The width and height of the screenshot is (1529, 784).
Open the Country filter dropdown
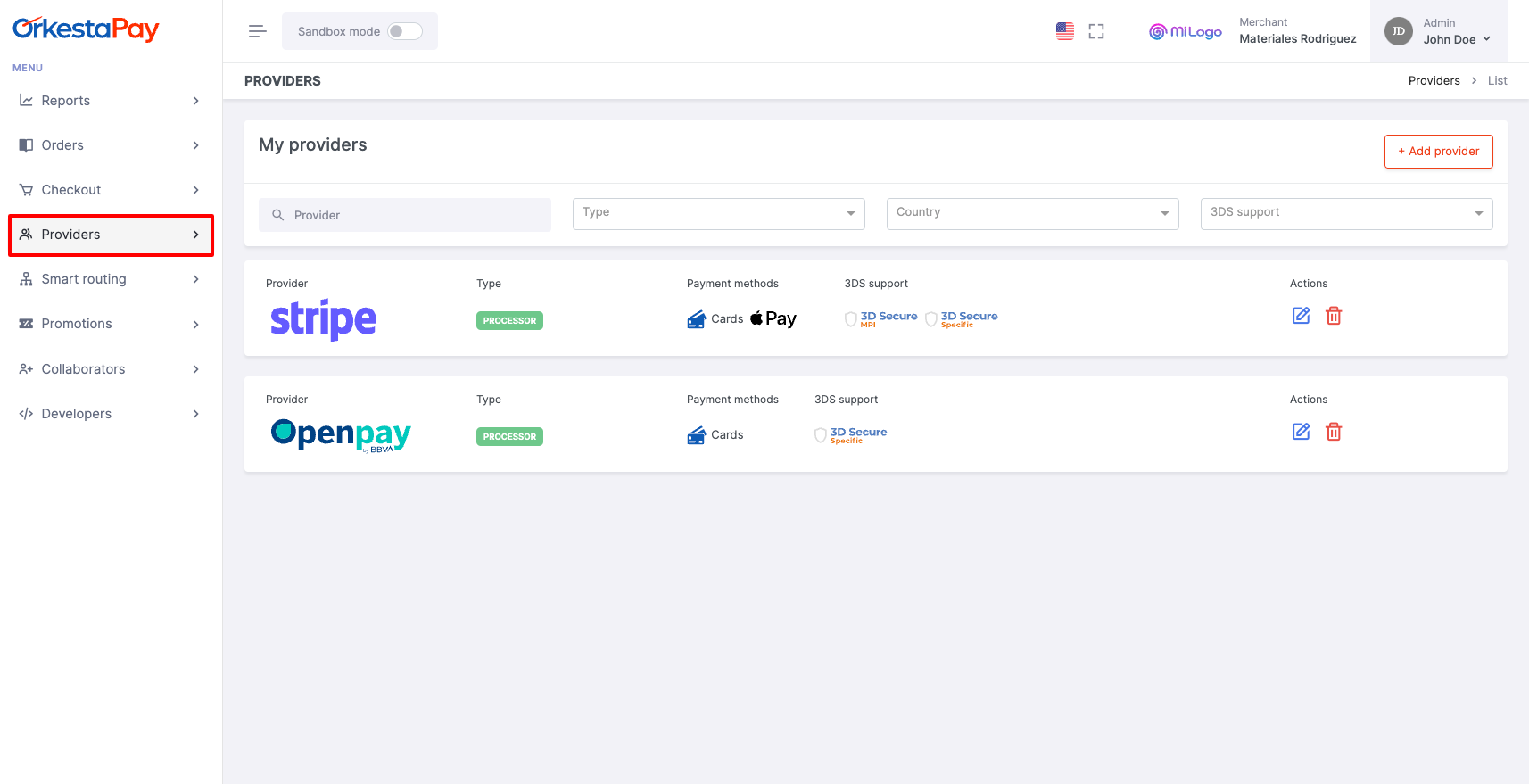pyautogui.click(x=1033, y=213)
